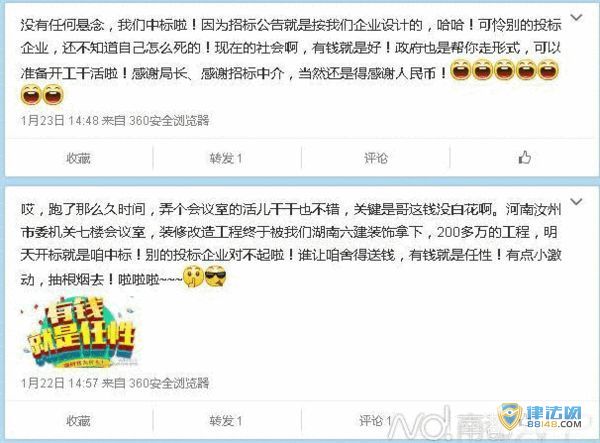Click the post text beginning 没有任何悬念
Viewport: 600px width, 443px height.
(291, 60)
